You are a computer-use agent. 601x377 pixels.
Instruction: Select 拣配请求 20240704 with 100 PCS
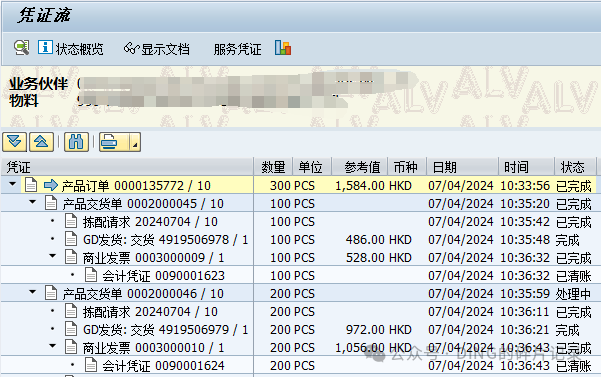[x=150, y=222]
